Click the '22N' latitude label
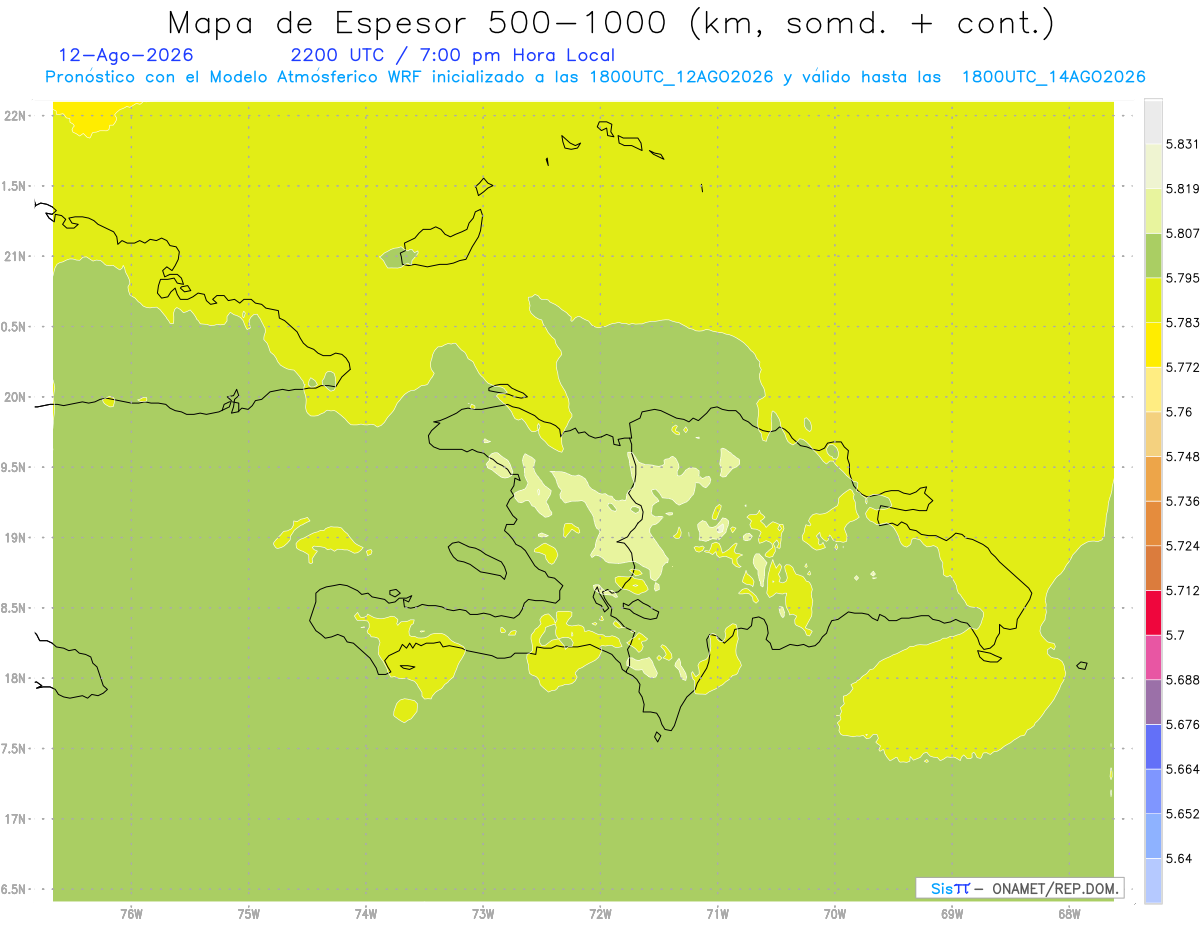The width and height of the screenshot is (1200, 927). click(13, 115)
